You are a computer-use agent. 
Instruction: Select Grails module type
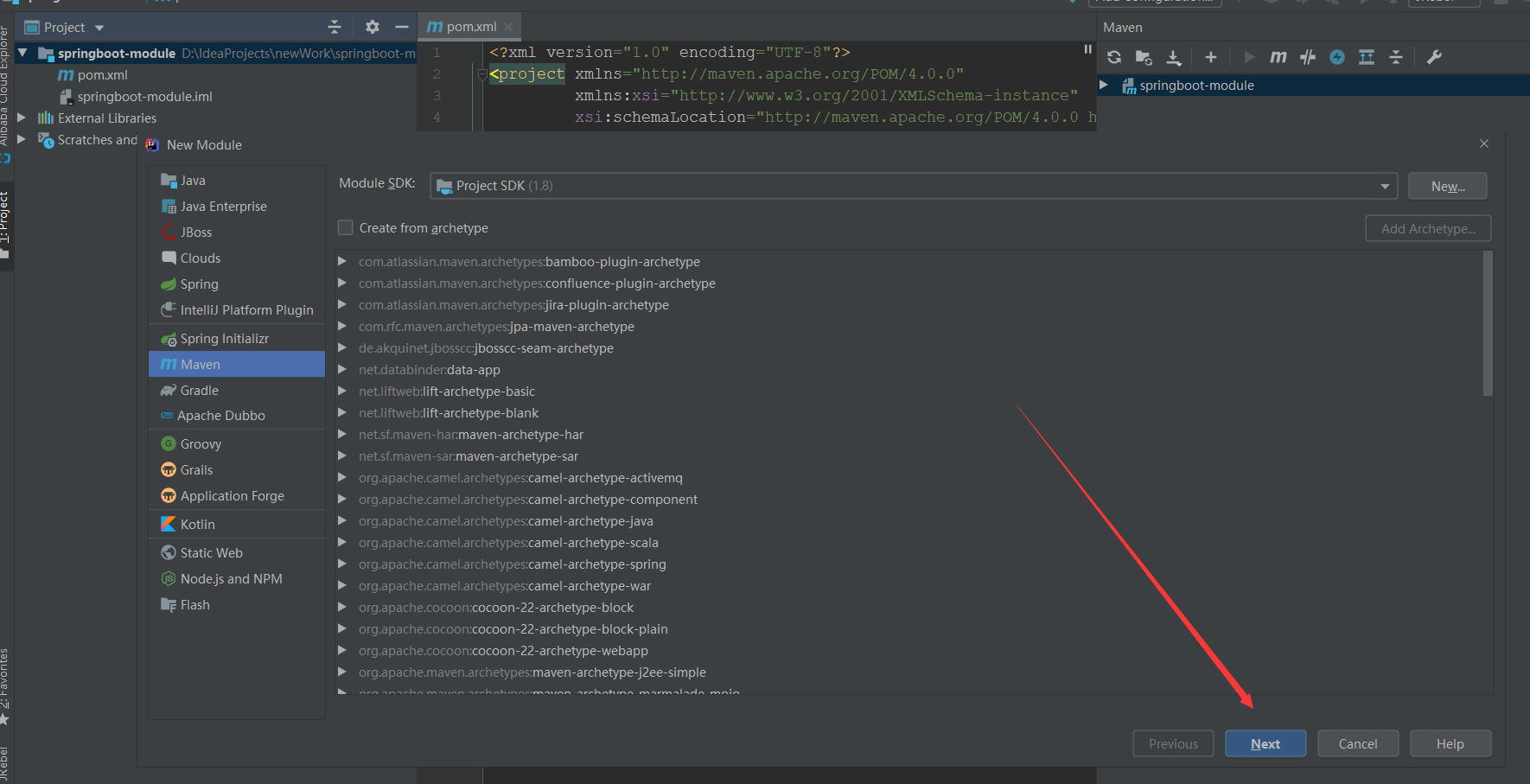(237, 469)
